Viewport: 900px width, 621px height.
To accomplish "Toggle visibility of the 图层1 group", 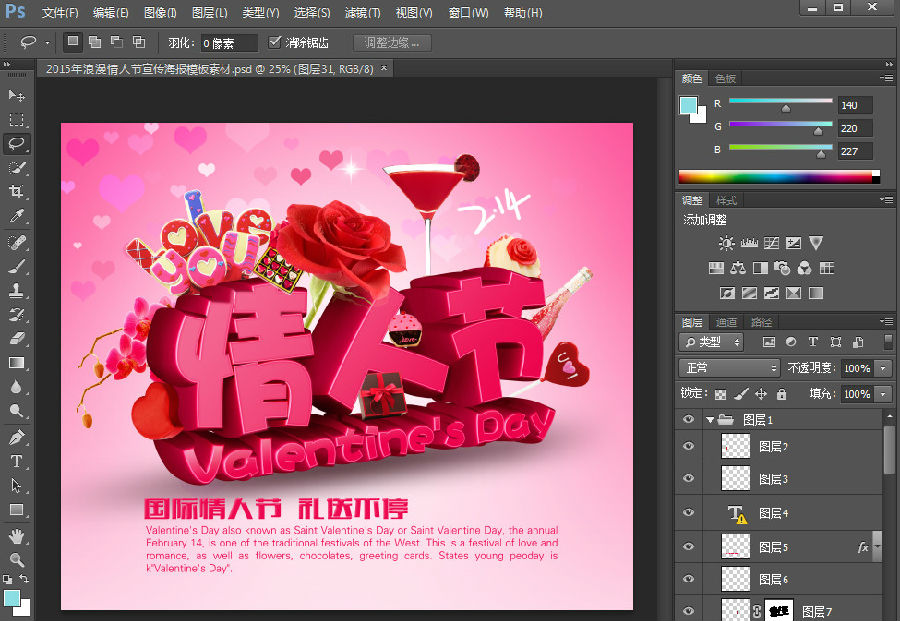I will [688, 420].
